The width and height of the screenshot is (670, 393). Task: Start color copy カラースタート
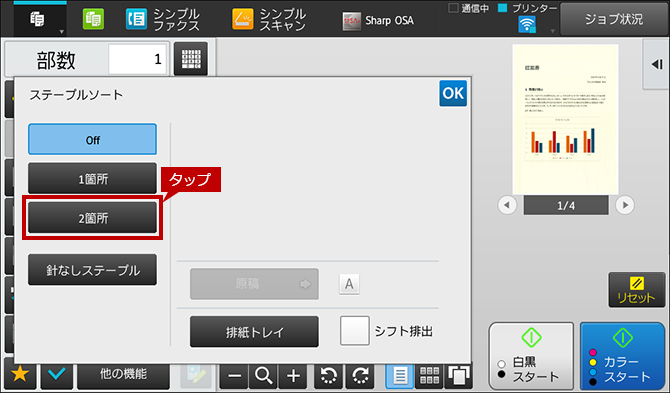point(622,356)
